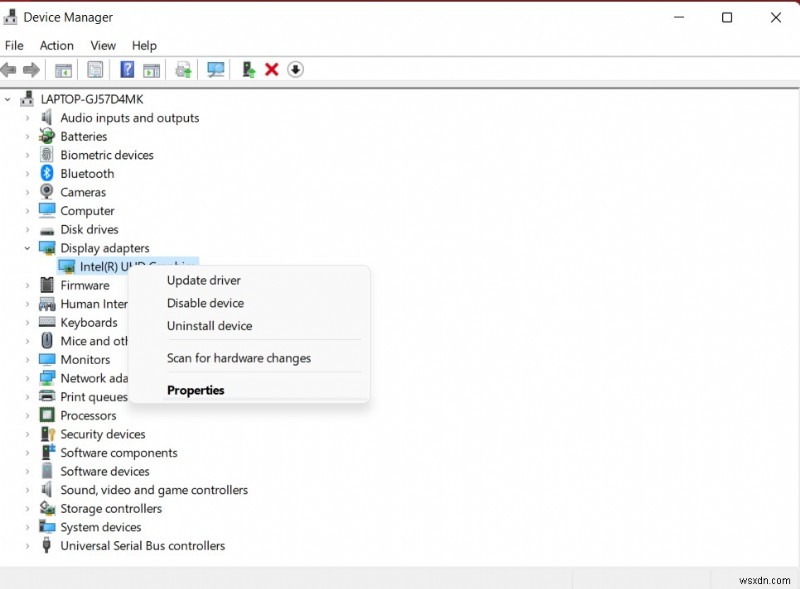Expand the Universal Serial Bus controllers category

click(x=25, y=546)
